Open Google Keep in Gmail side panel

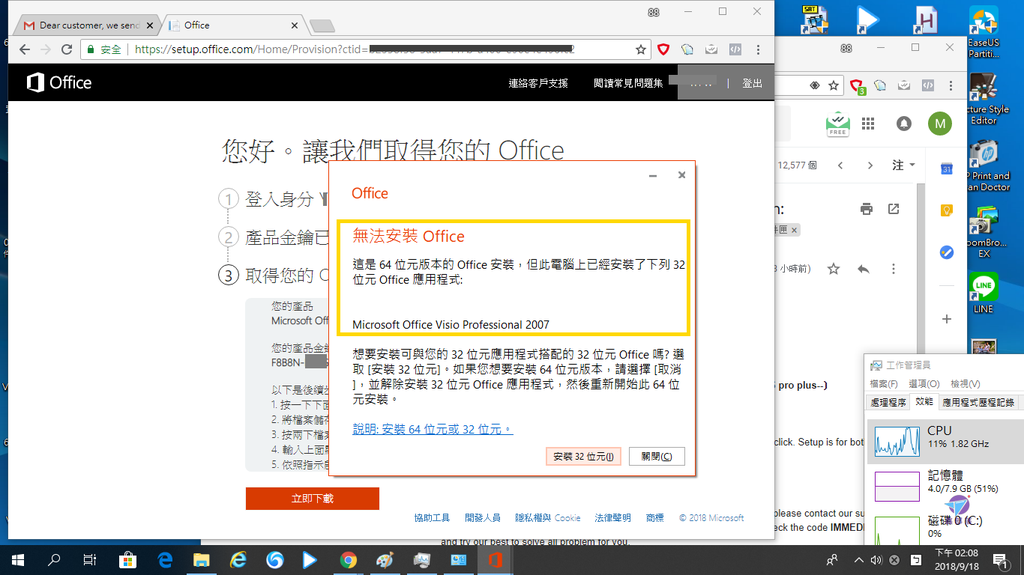[946, 210]
